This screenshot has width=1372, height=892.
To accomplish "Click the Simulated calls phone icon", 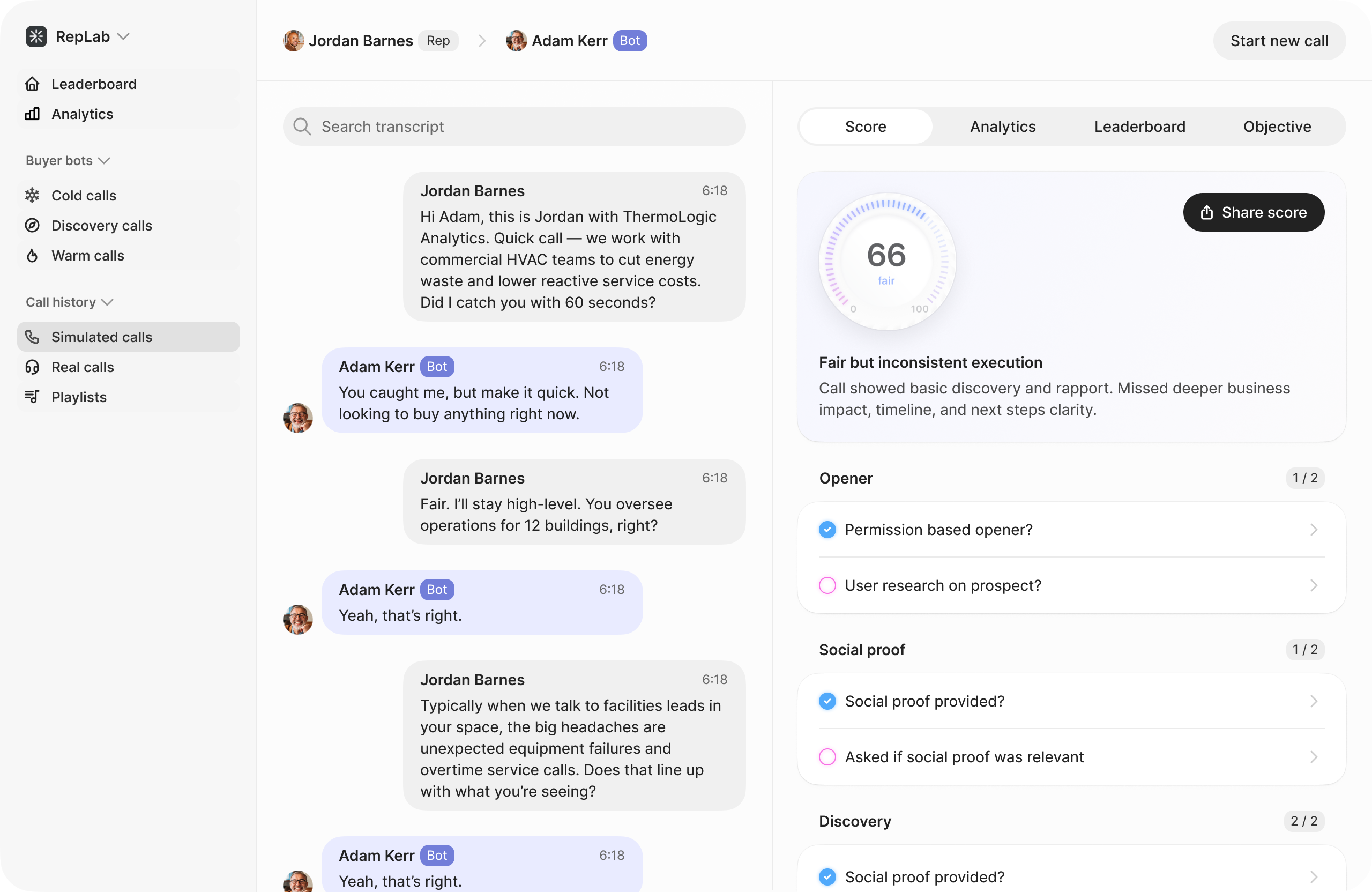I will 32,337.
